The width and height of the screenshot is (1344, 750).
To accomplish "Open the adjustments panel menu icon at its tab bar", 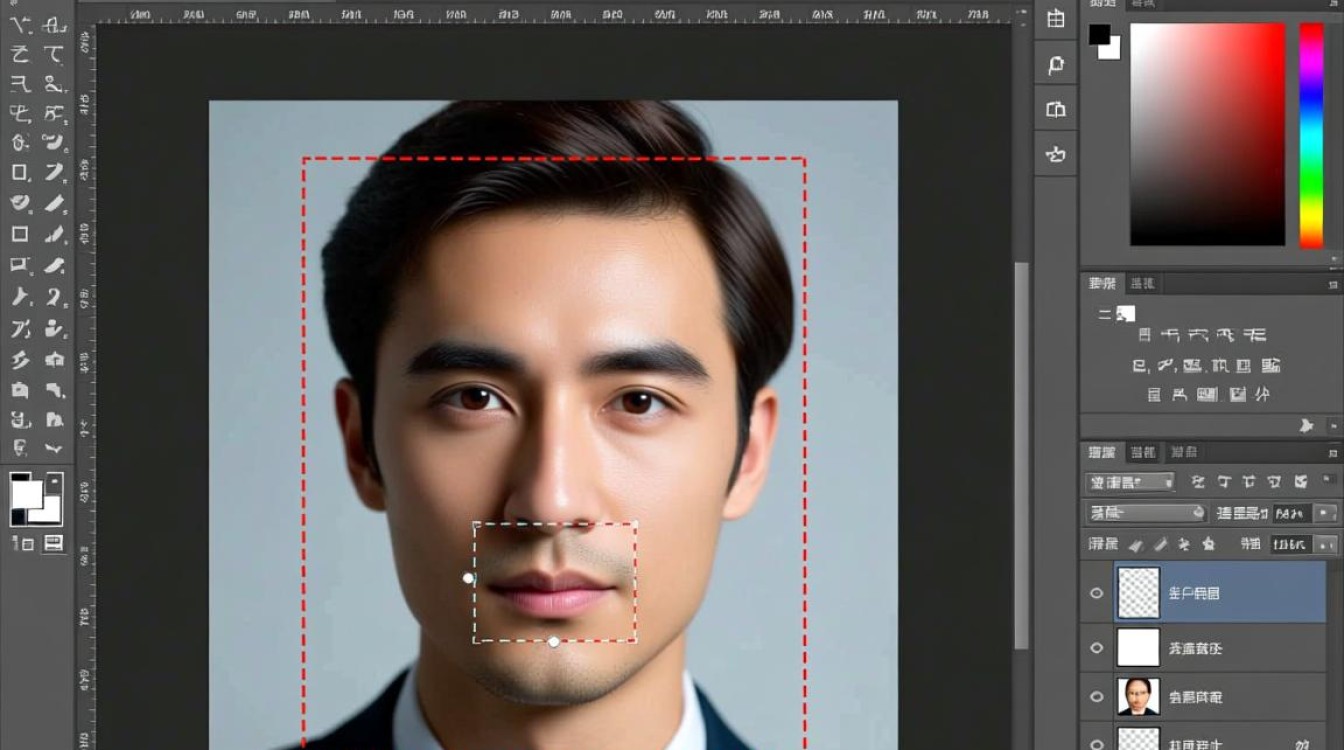I will 1332,284.
